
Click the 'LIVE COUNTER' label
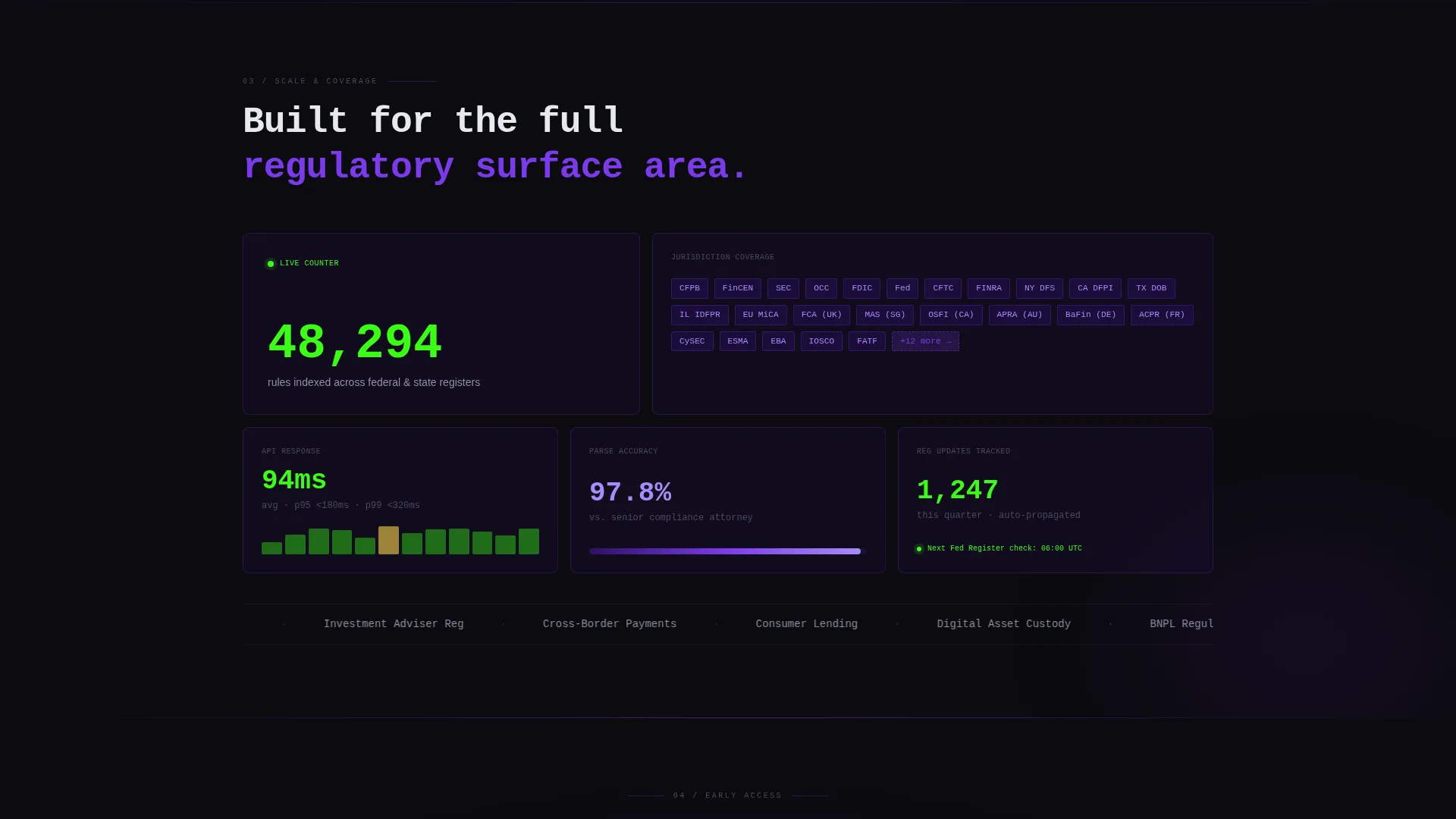(x=309, y=263)
